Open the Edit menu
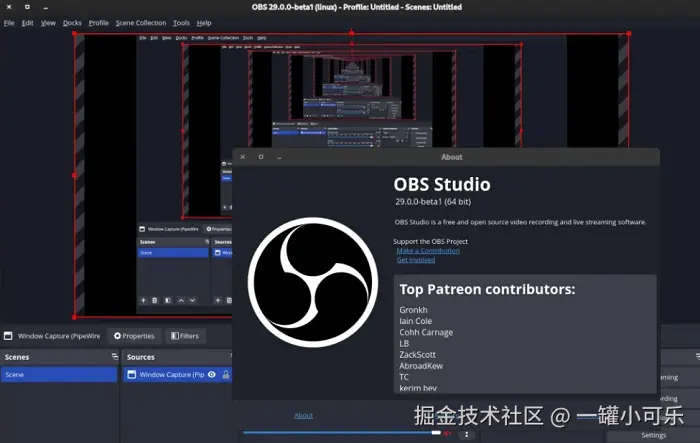Viewport: 700px width, 443px height. [28, 23]
